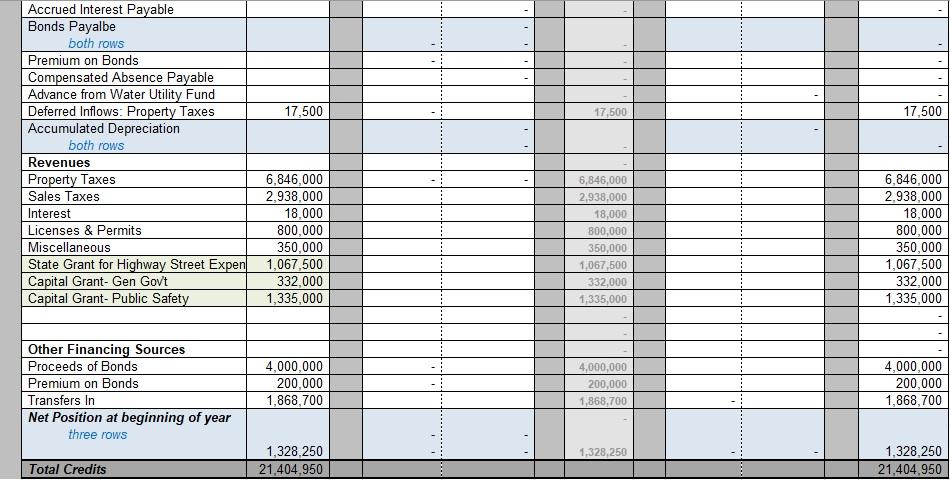Click greyed-out 800,000 Licenses & Permits value
The image size is (950, 480).
608,231
